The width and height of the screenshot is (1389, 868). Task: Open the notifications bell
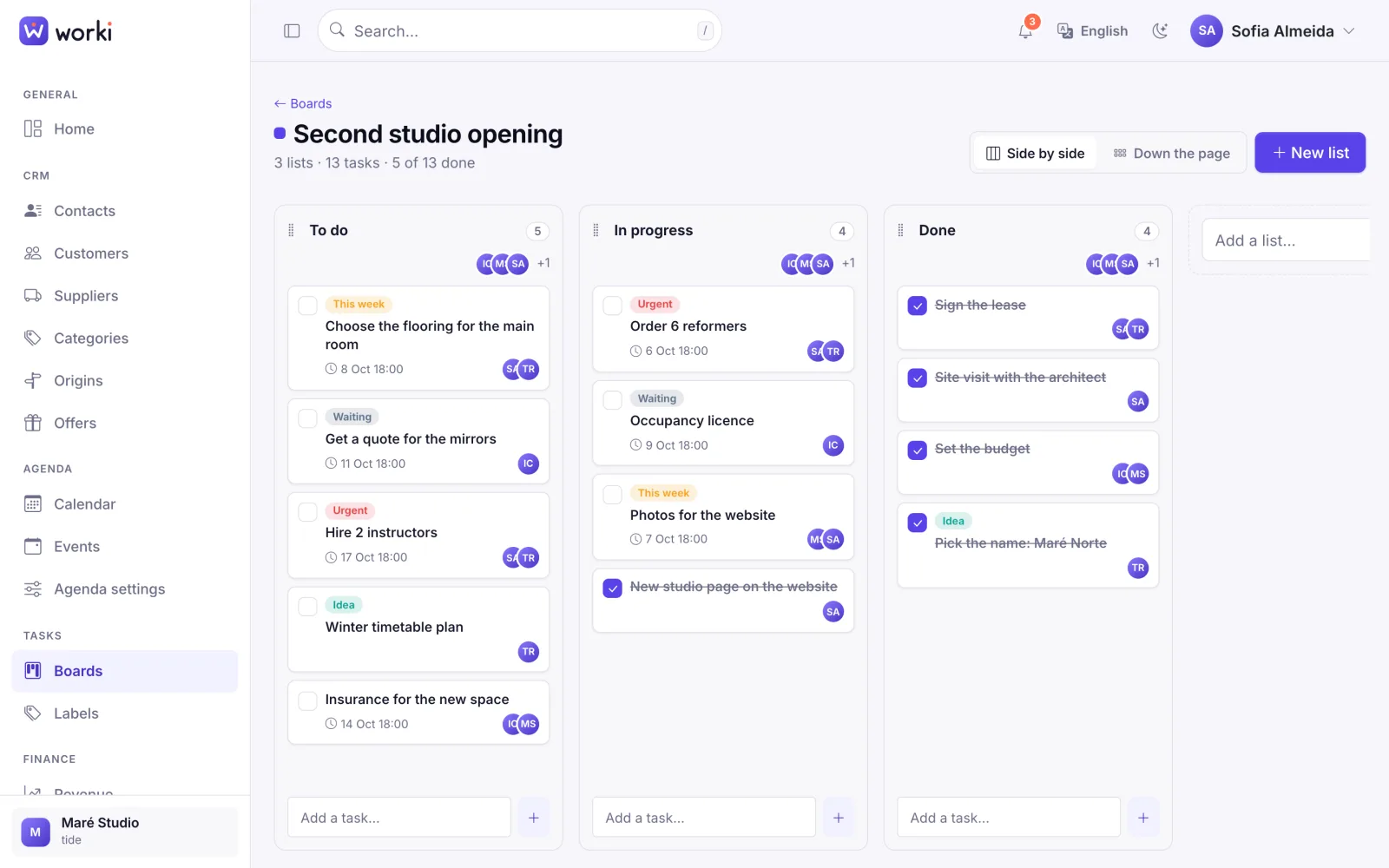[1026, 31]
